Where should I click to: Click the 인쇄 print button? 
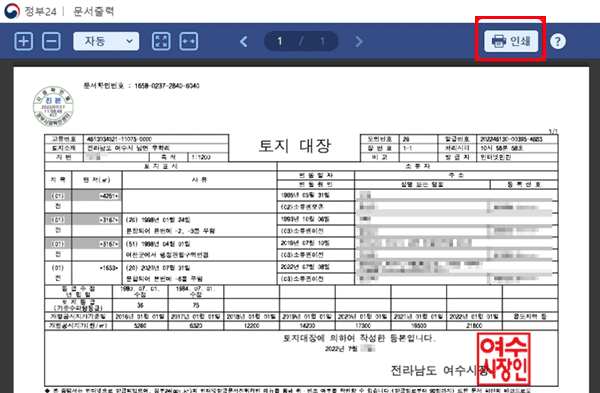510,41
